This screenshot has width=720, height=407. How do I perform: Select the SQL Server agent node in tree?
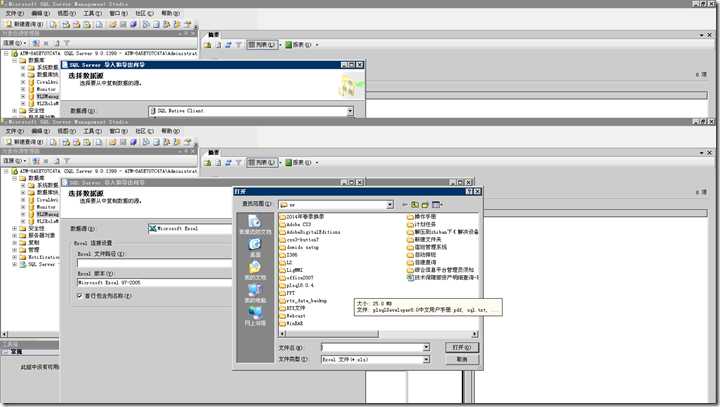41,265
